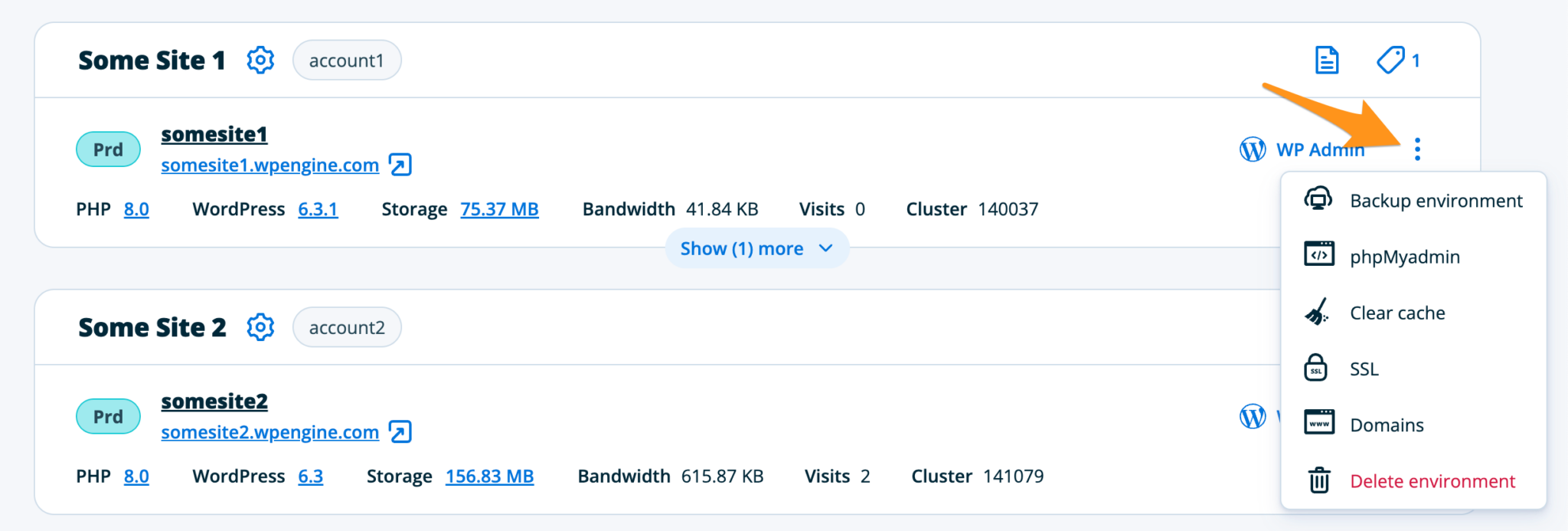1568x531 pixels.
Task: Click somesite2 environment name
Action: pyautogui.click(x=214, y=402)
